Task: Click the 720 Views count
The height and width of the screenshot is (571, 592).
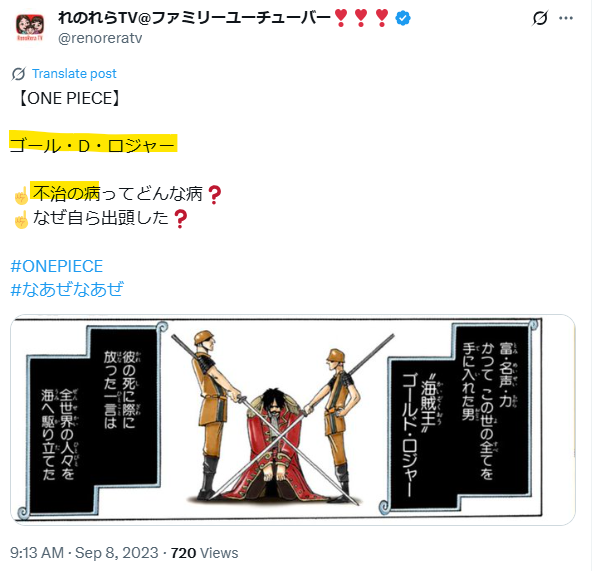Action: [x=204, y=553]
